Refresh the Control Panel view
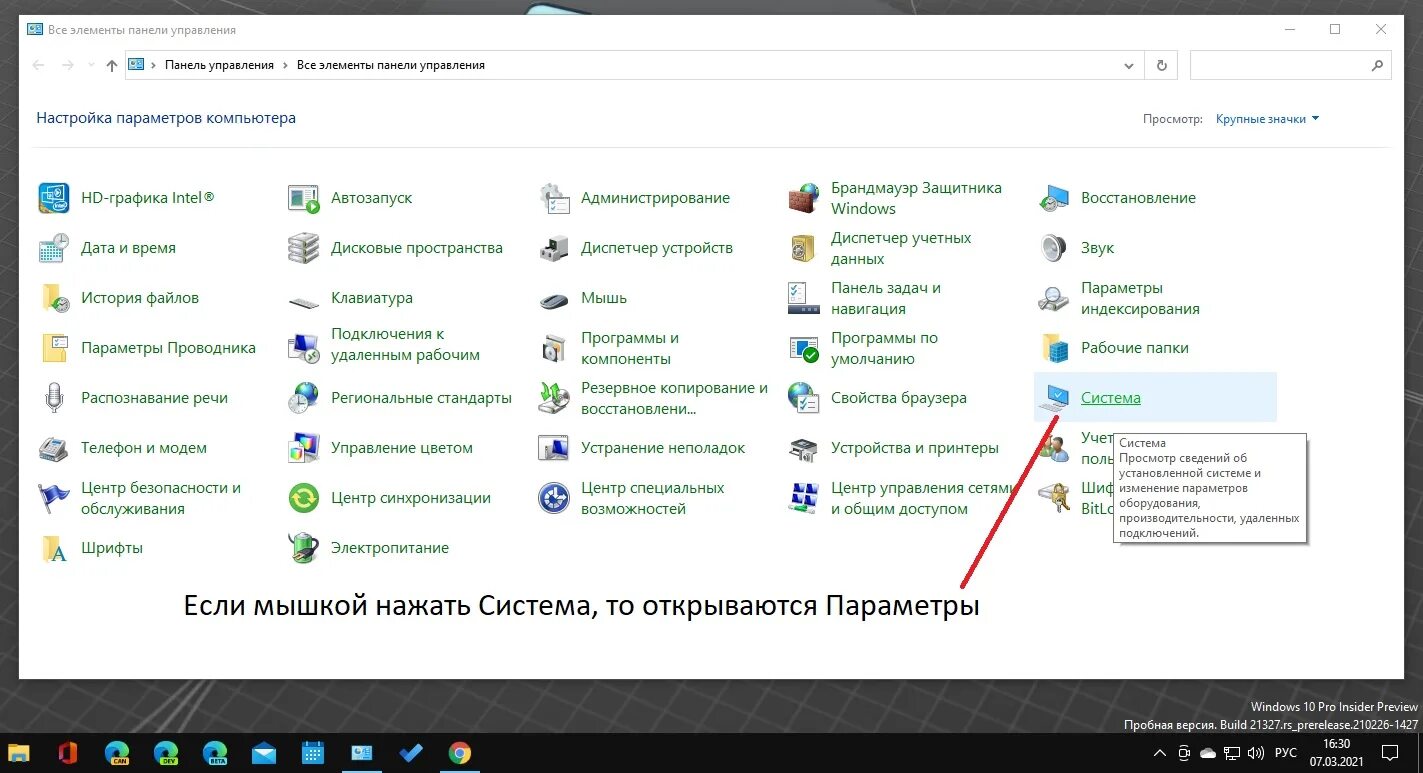This screenshot has height=773, width=1423. [1161, 65]
